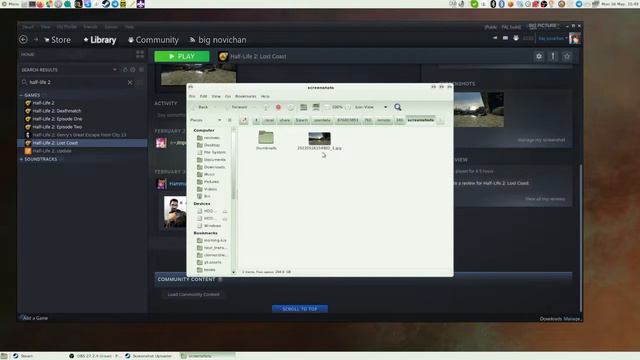Open the Store tab in Steam
The width and height of the screenshot is (640, 360).
pyautogui.click(x=58, y=40)
